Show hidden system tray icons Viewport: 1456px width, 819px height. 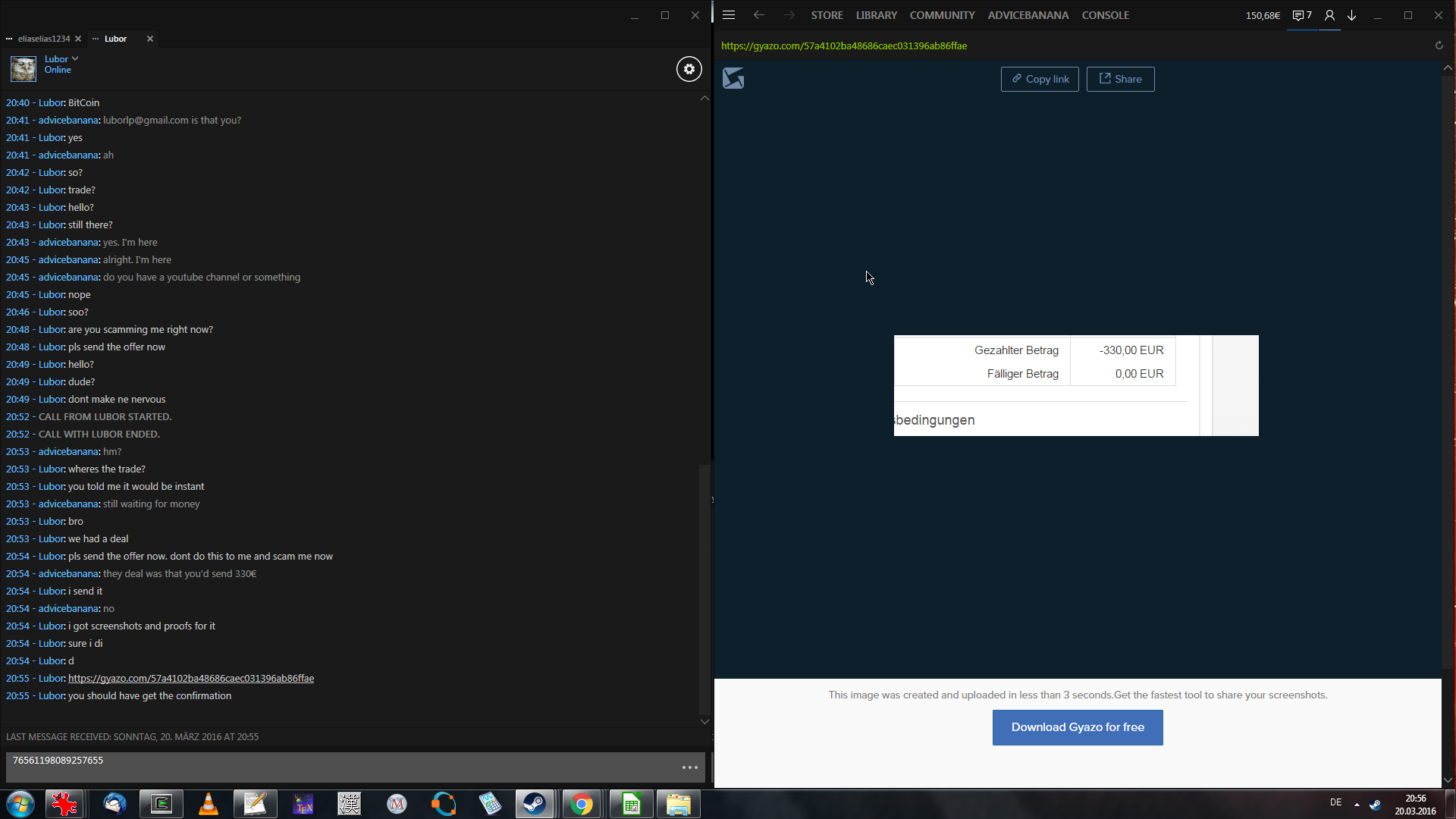point(1357,804)
